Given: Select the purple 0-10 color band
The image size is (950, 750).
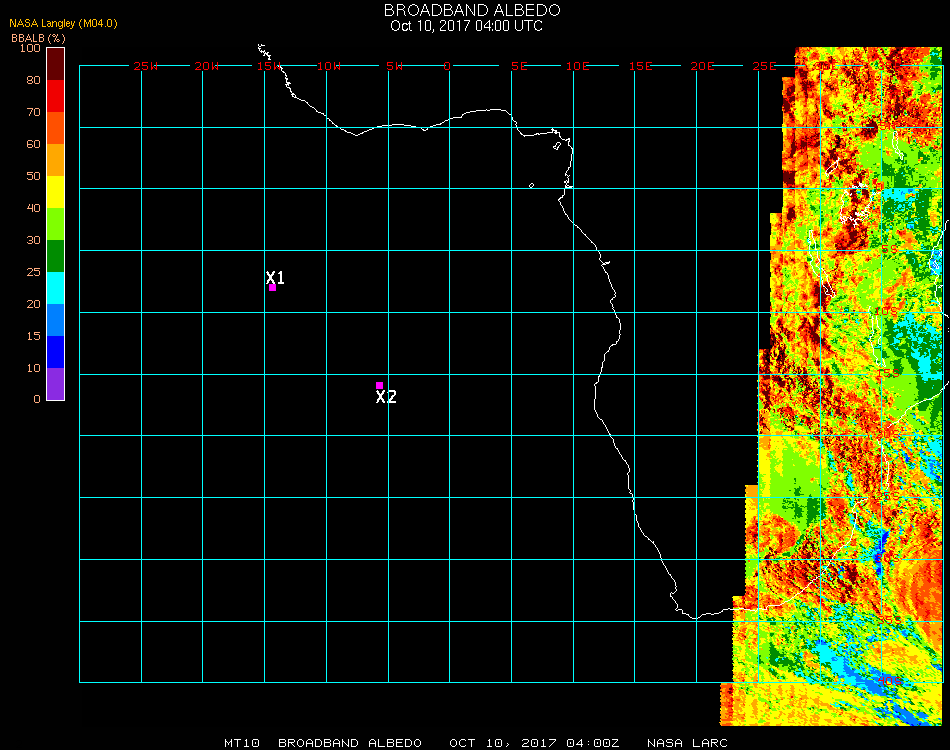Looking at the screenshot, I should coord(56,384).
